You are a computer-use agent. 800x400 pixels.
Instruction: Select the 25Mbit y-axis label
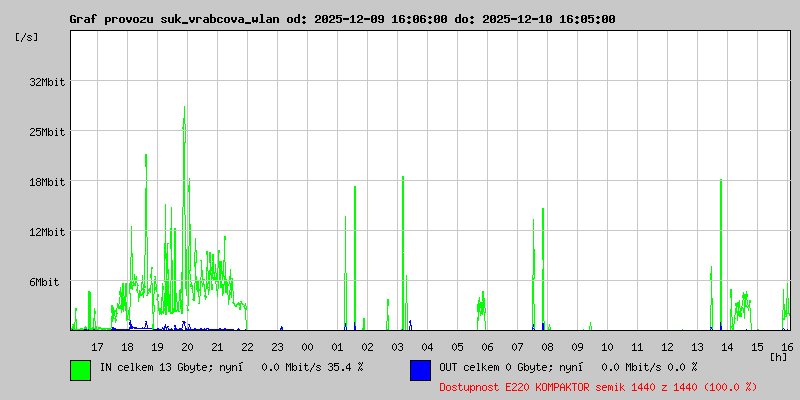[x=47, y=132]
